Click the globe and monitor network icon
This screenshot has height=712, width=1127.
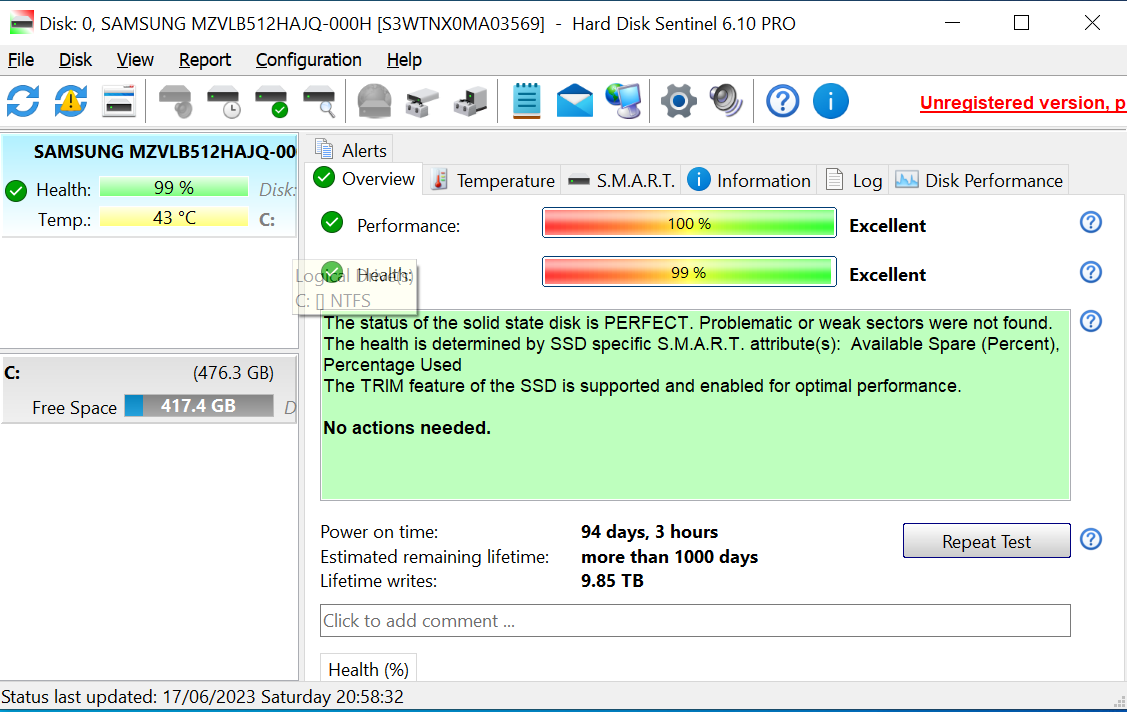point(623,101)
